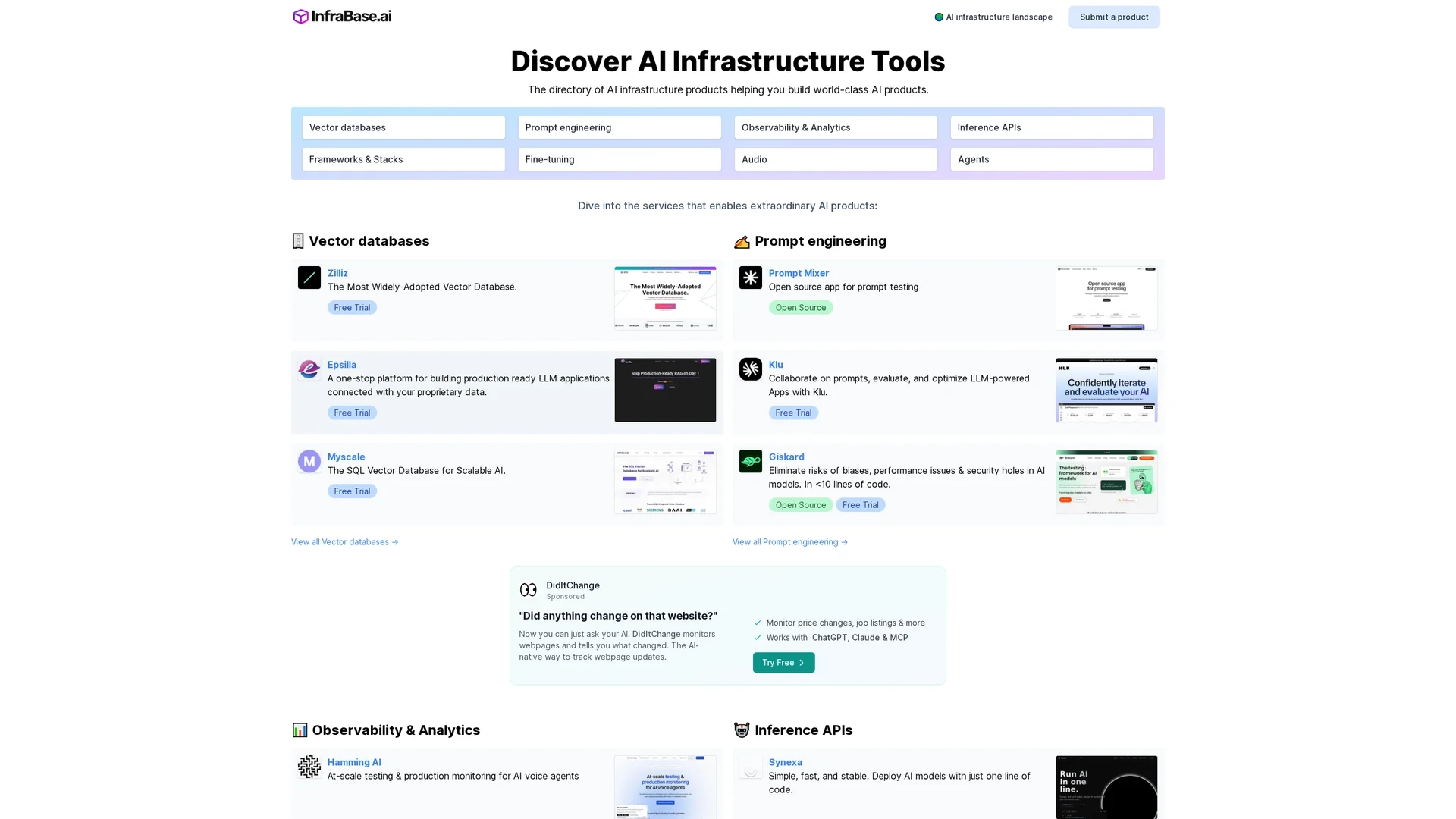Click the Klu website preview thumbnail
The image size is (1456, 819).
pyautogui.click(x=1106, y=390)
